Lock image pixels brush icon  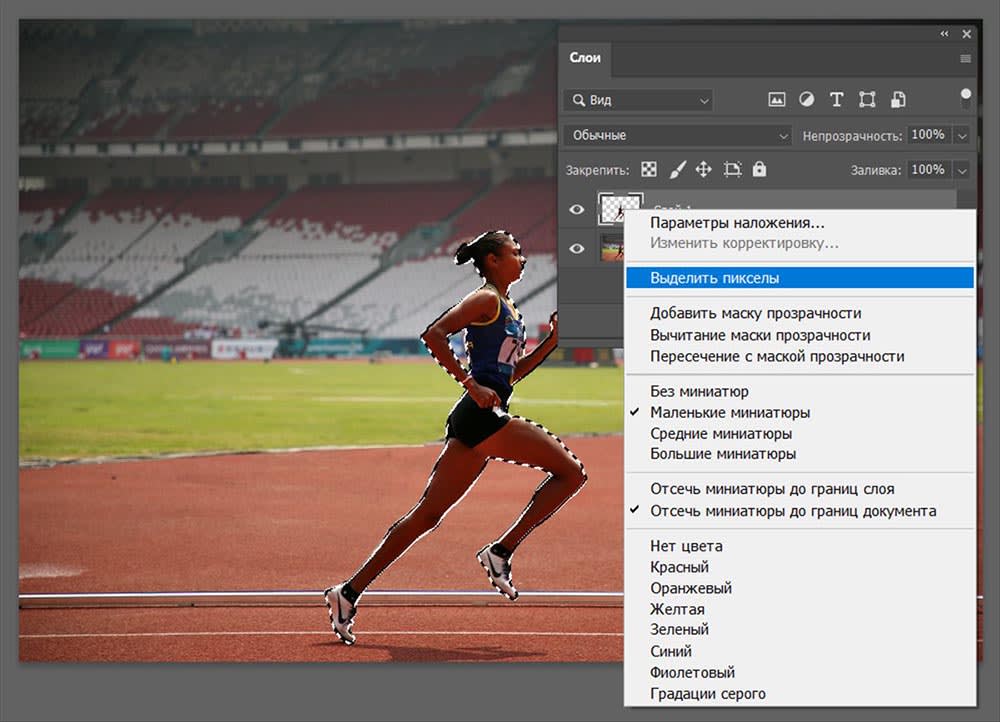point(677,169)
